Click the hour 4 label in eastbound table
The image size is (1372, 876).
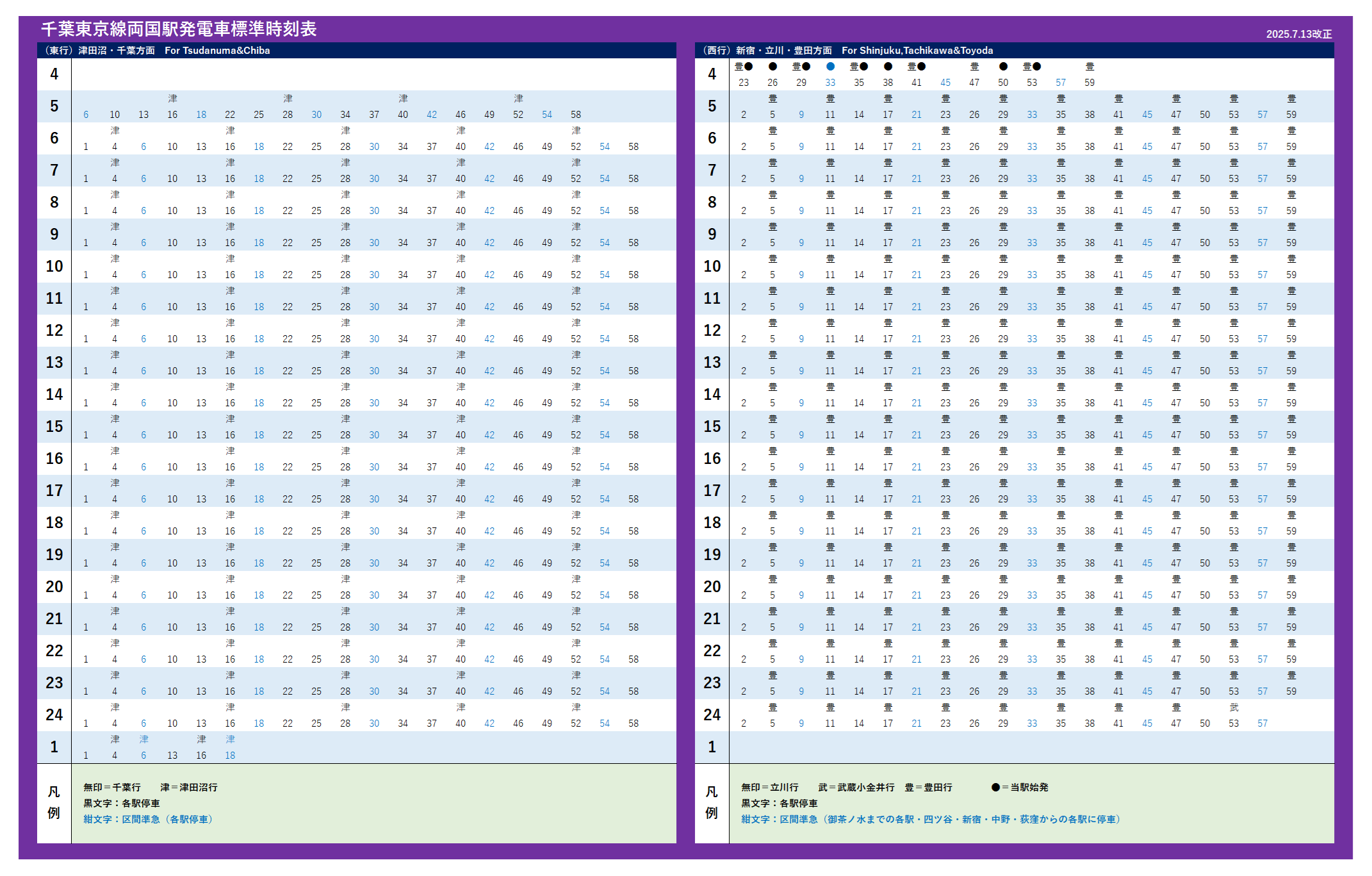click(x=54, y=74)
